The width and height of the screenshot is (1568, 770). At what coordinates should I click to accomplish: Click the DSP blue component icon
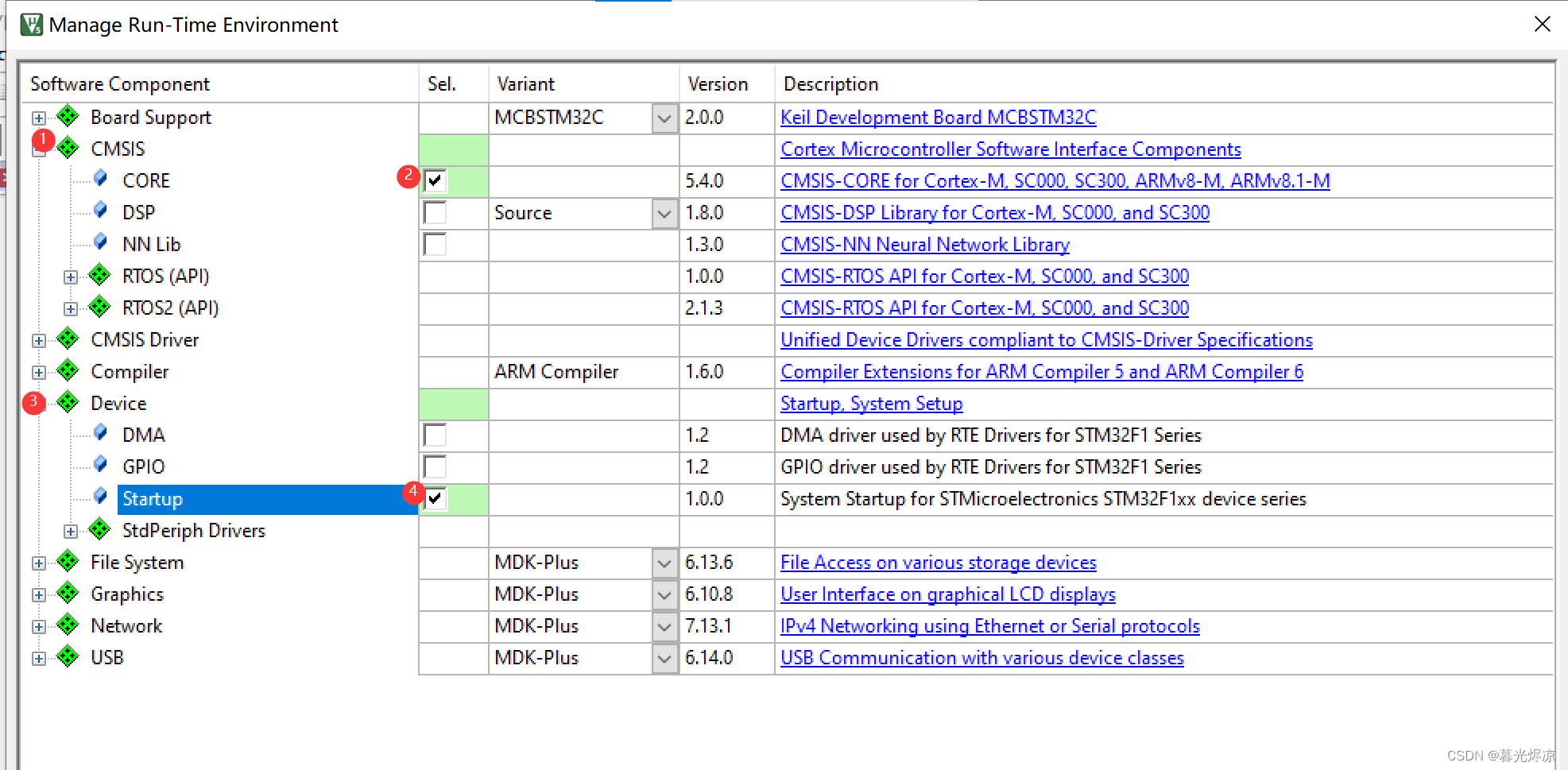point(100,211)
